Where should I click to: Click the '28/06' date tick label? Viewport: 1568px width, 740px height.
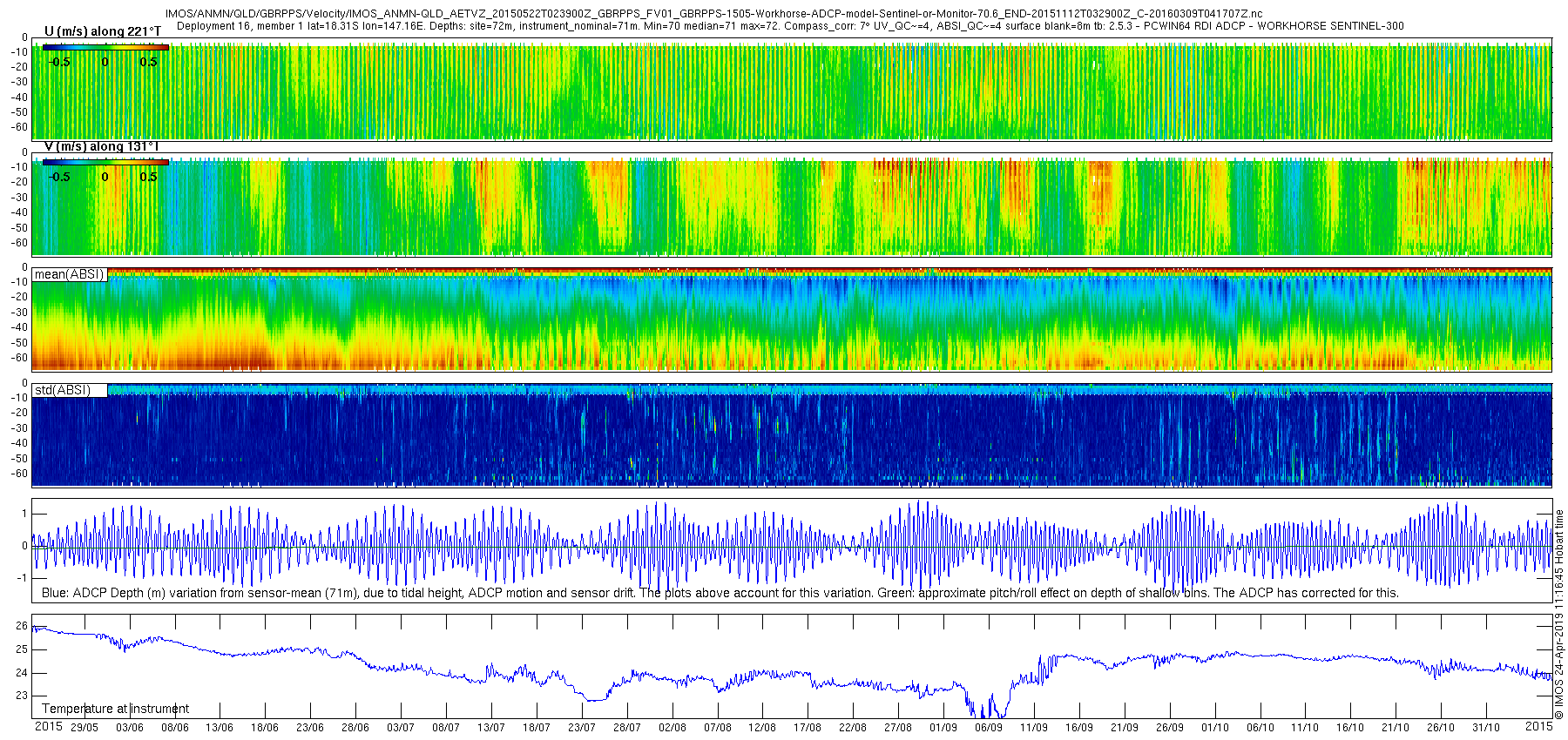pos(355,728)
